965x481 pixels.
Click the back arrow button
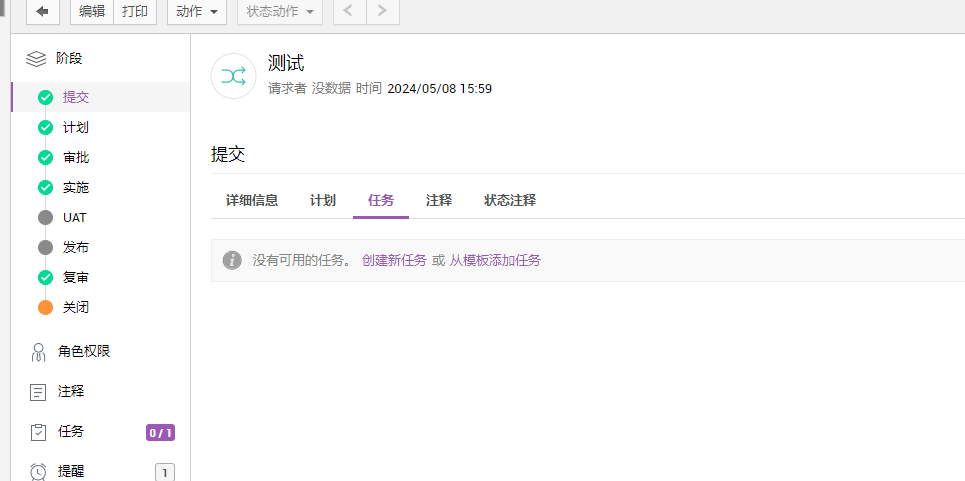coord(42,12)
